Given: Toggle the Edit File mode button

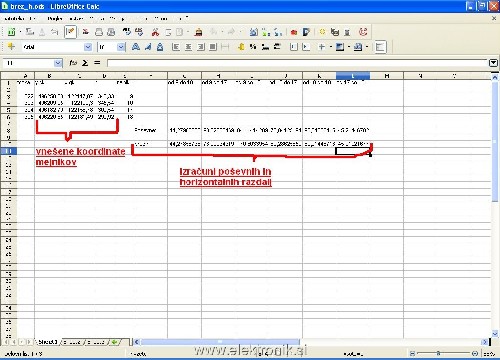Looking at the screenshot, I should point(70,32).
